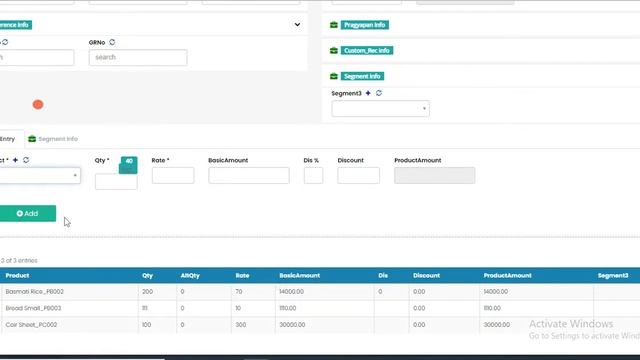Switch to the Entry tab
Screen dimensions: 640x360
8,139
